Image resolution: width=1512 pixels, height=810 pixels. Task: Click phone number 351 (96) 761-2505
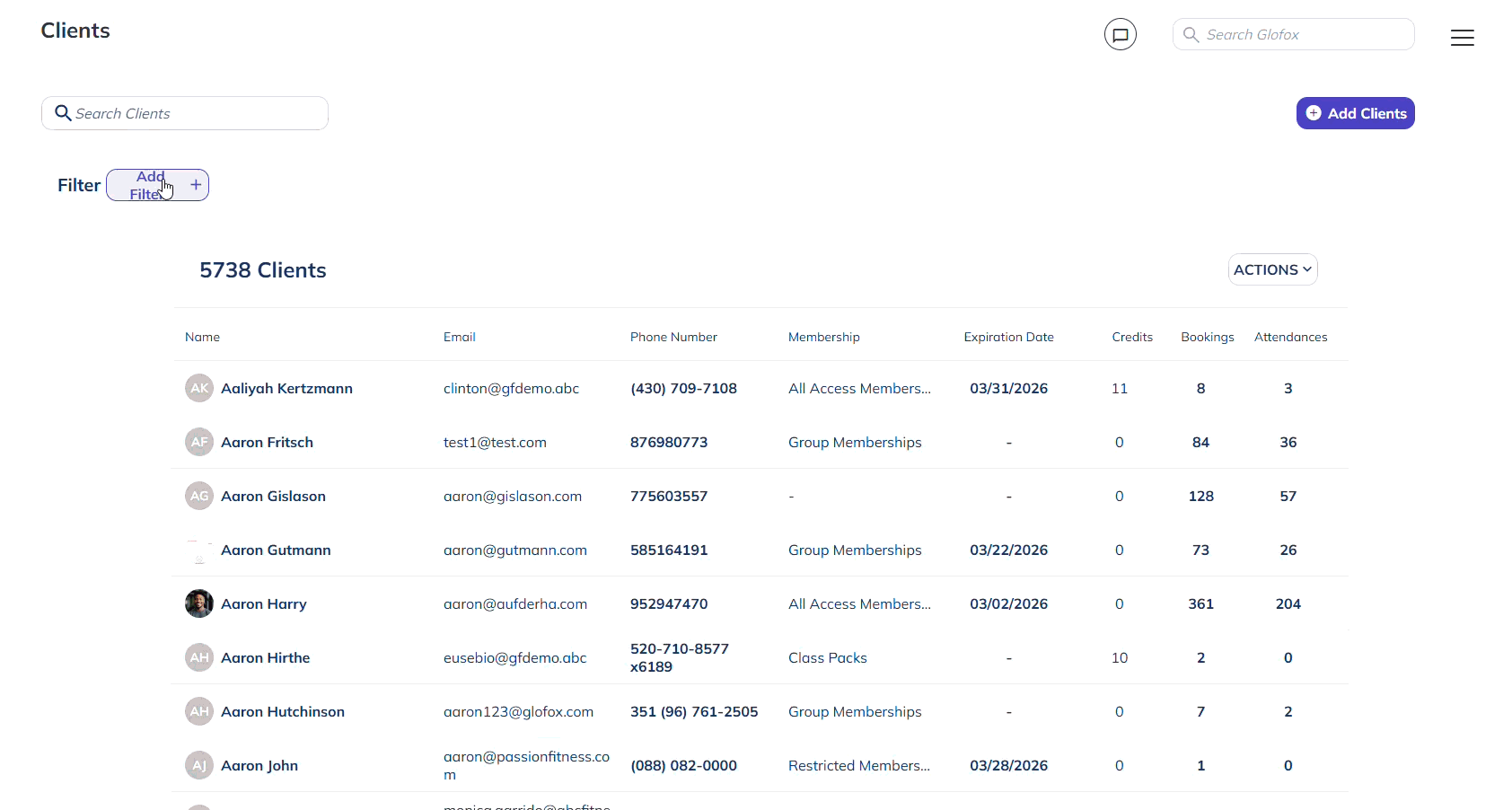click(x=694, y=711)
